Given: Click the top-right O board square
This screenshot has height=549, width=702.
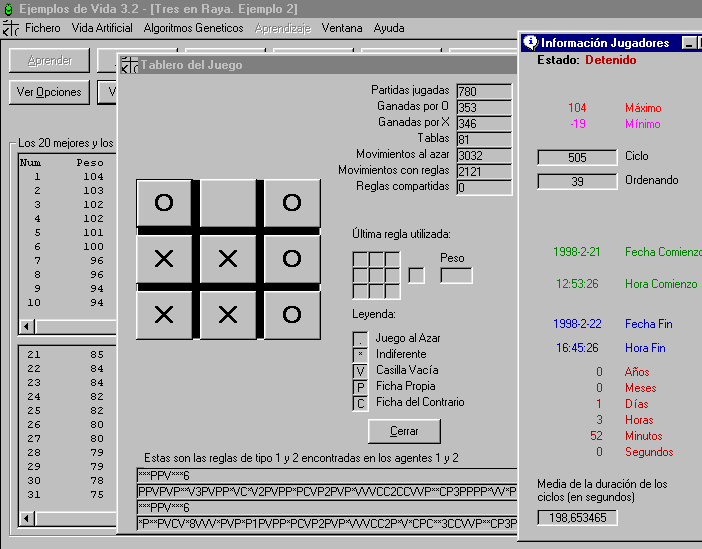Looking at the screenshot, I should click(292, 203).
